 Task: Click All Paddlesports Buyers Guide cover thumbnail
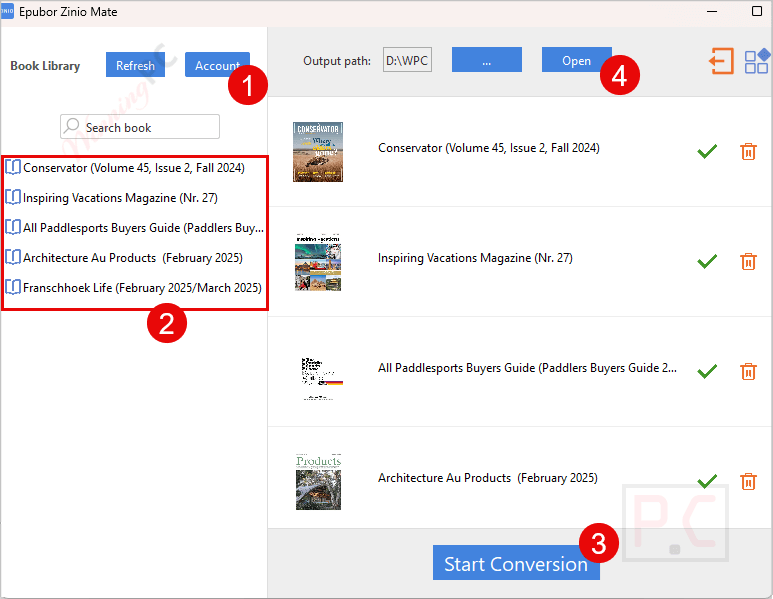[321, 378]
